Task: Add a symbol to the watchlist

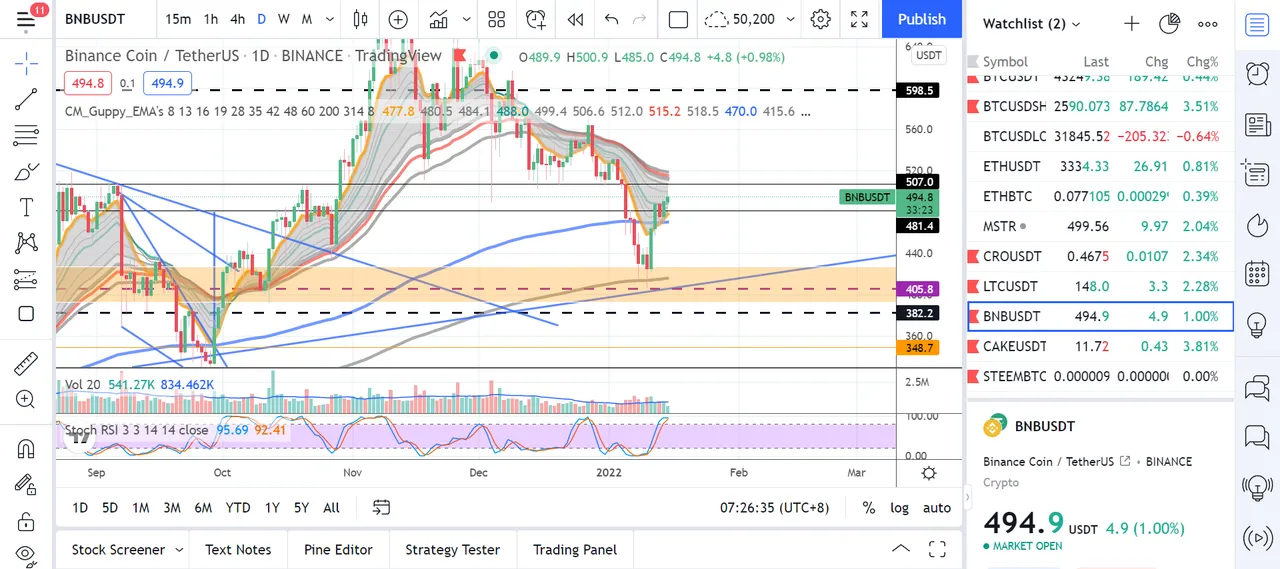Action: (1131, 24)
